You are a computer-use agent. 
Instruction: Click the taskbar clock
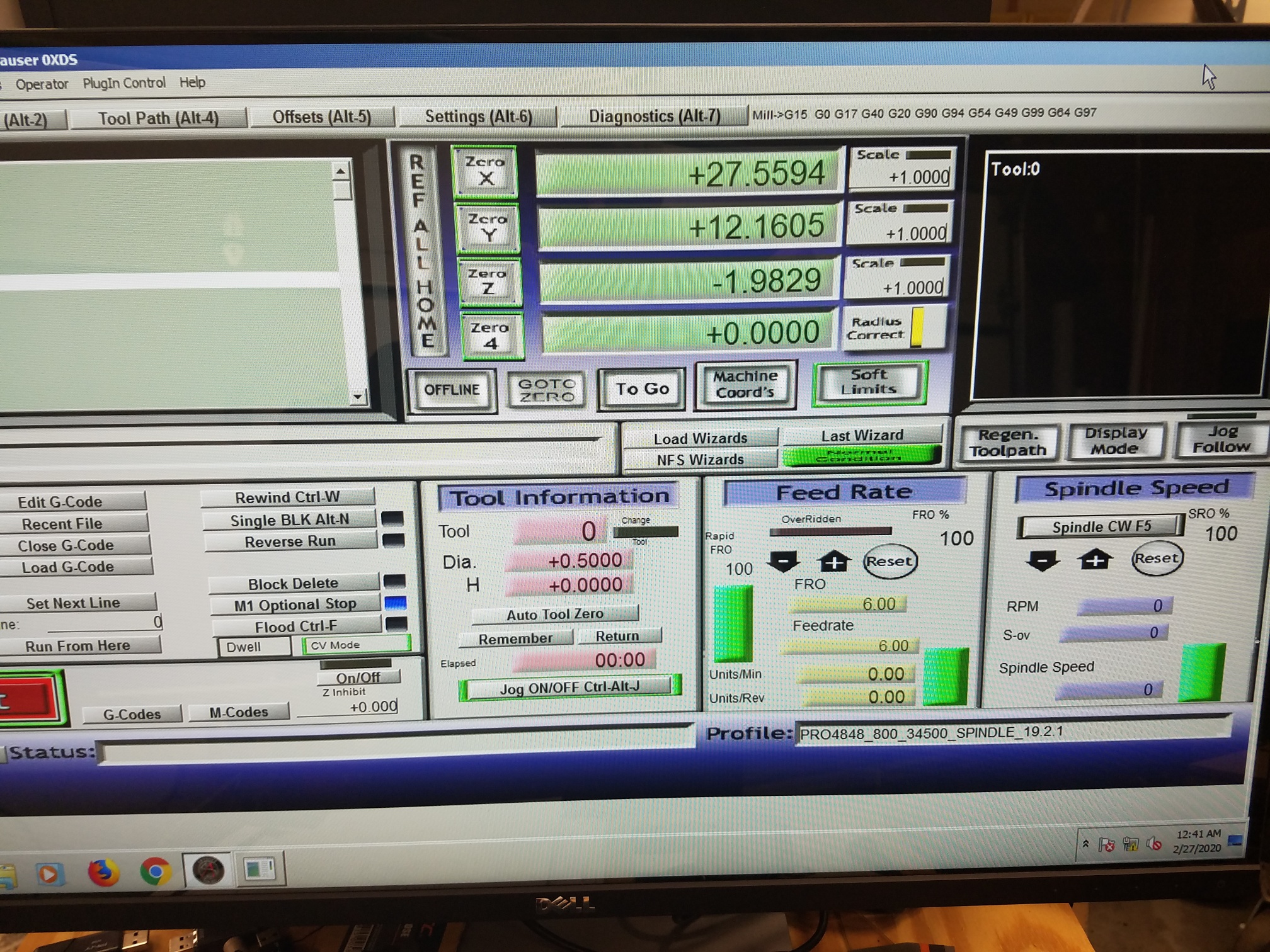click(x=1197, y=841)
